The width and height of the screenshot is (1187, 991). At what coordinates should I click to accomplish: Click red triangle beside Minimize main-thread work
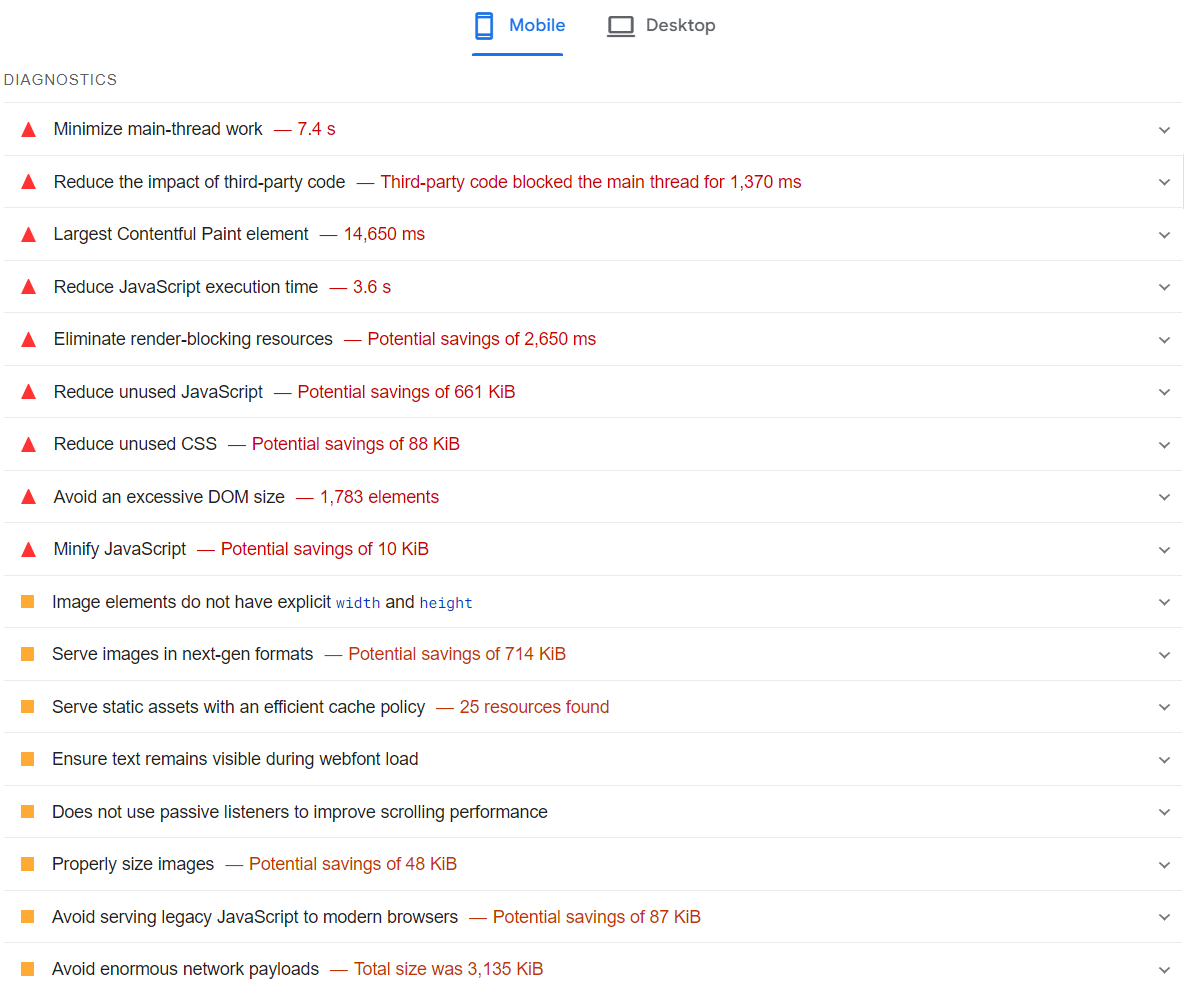[x=29, y=129]
